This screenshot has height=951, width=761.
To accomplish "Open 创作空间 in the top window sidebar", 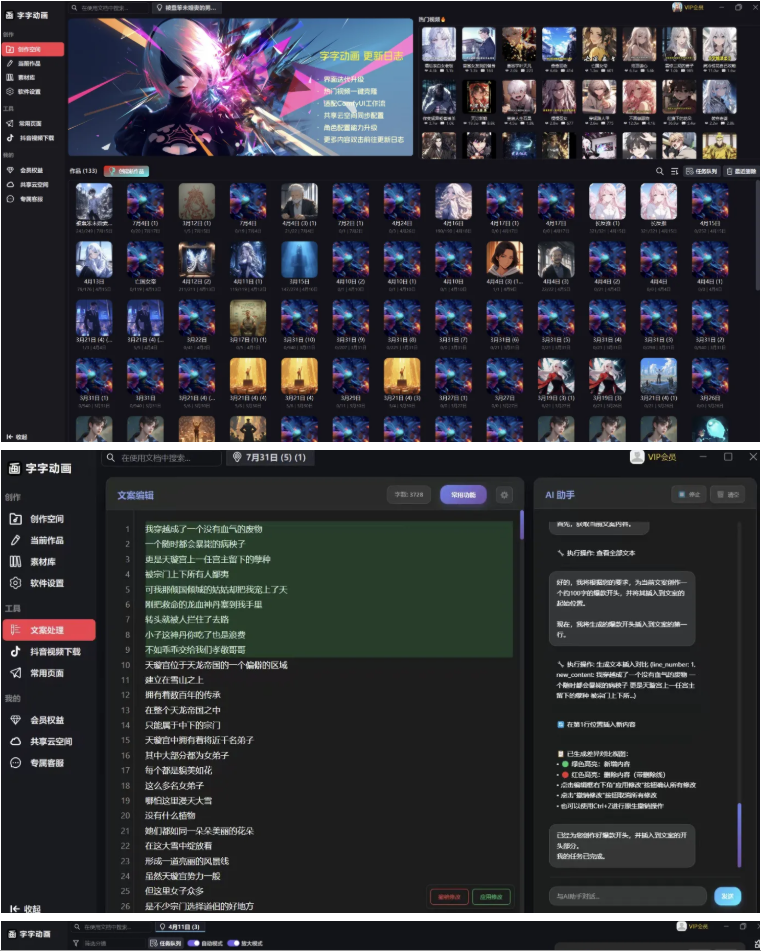I will (x=33, y=49).
